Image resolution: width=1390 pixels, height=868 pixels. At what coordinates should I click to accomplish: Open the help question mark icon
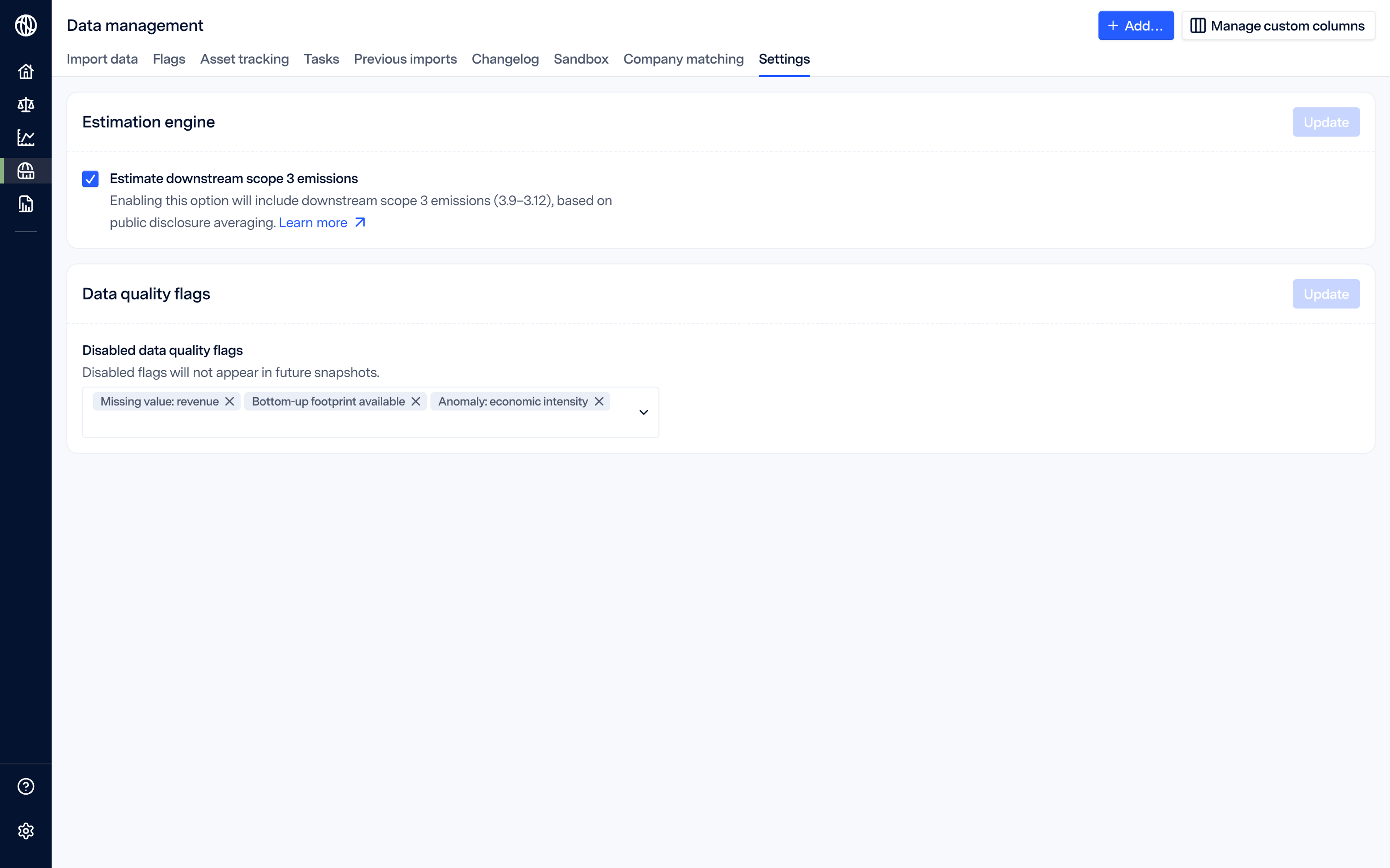26,787
